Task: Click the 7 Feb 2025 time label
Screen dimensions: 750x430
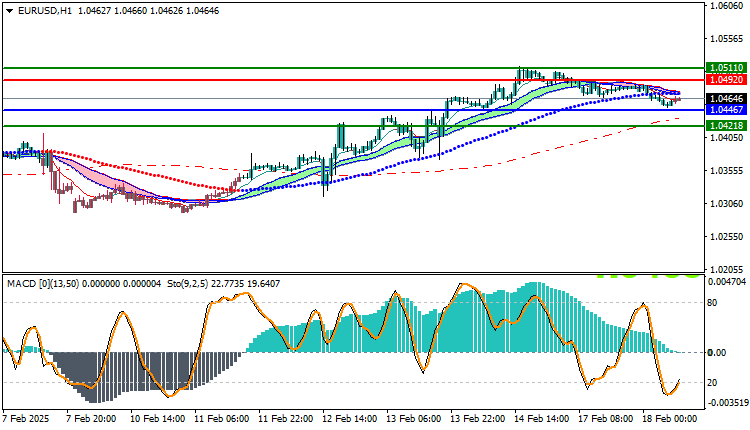Action: [26, 419]
